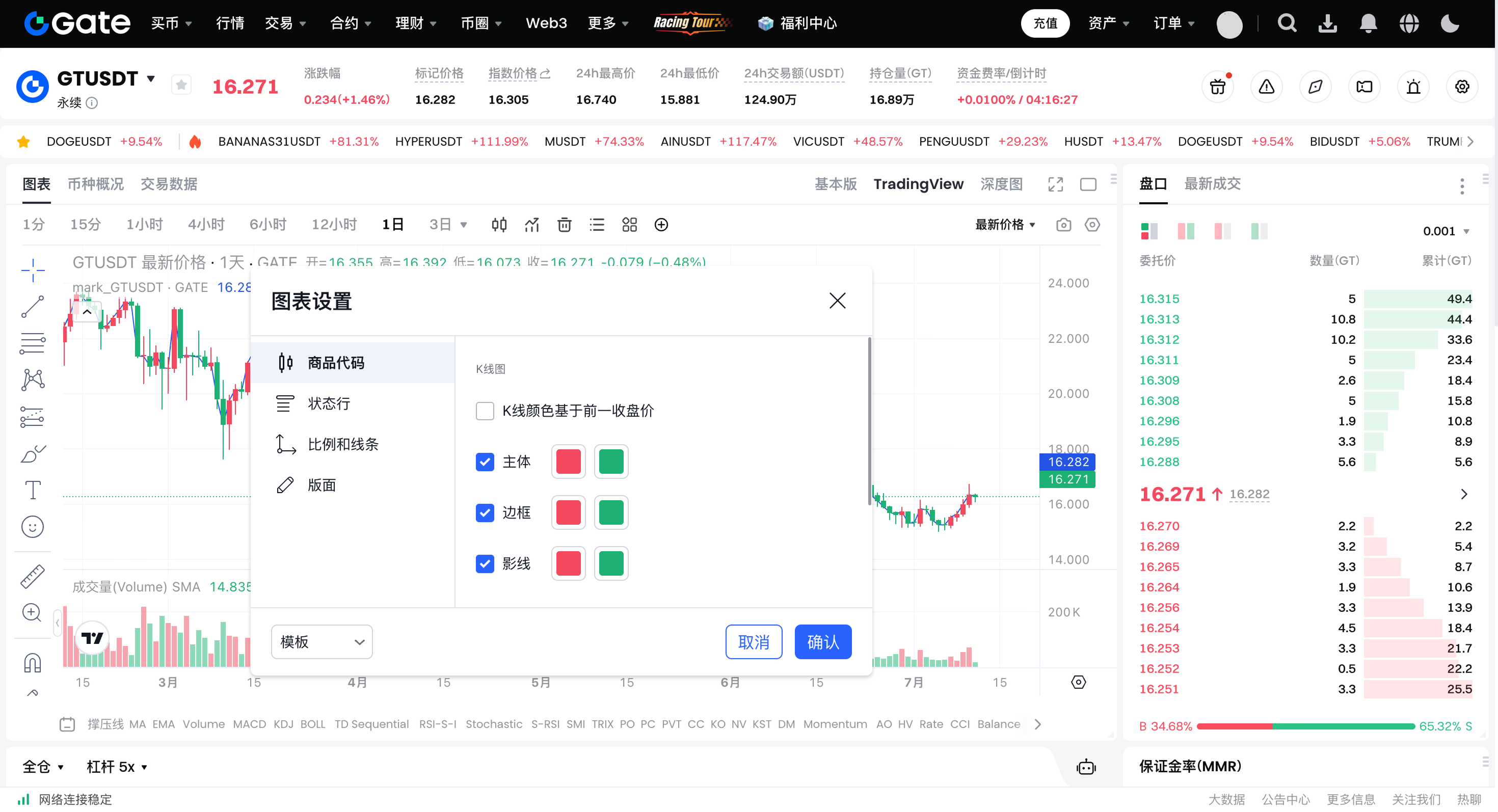Enable K线颜色基于前一收盘价 checkbox
The height and width of the screenshot is (812, 1498).
[x=485, y=411]
